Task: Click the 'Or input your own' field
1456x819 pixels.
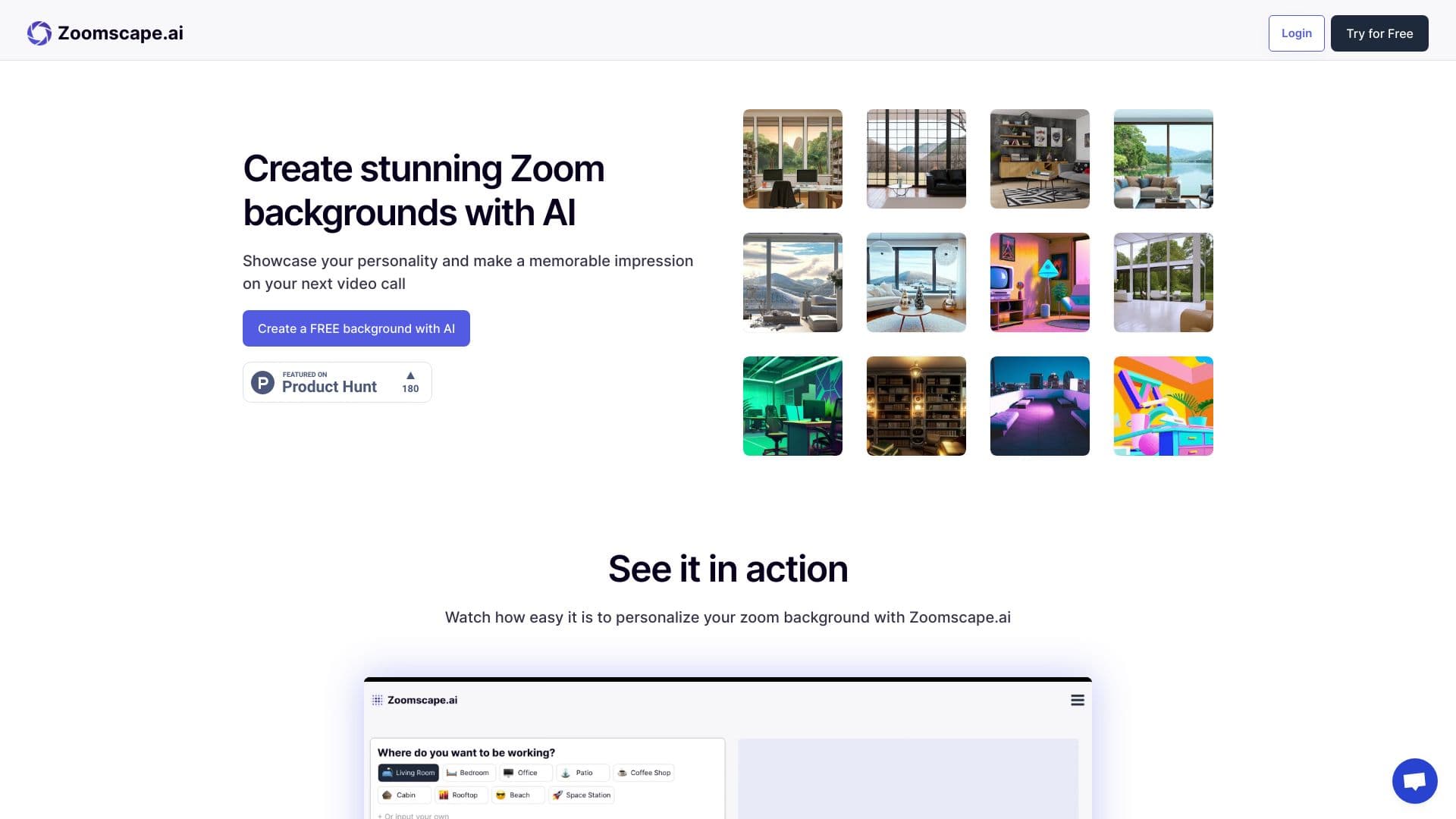Action: coord(413,816)
